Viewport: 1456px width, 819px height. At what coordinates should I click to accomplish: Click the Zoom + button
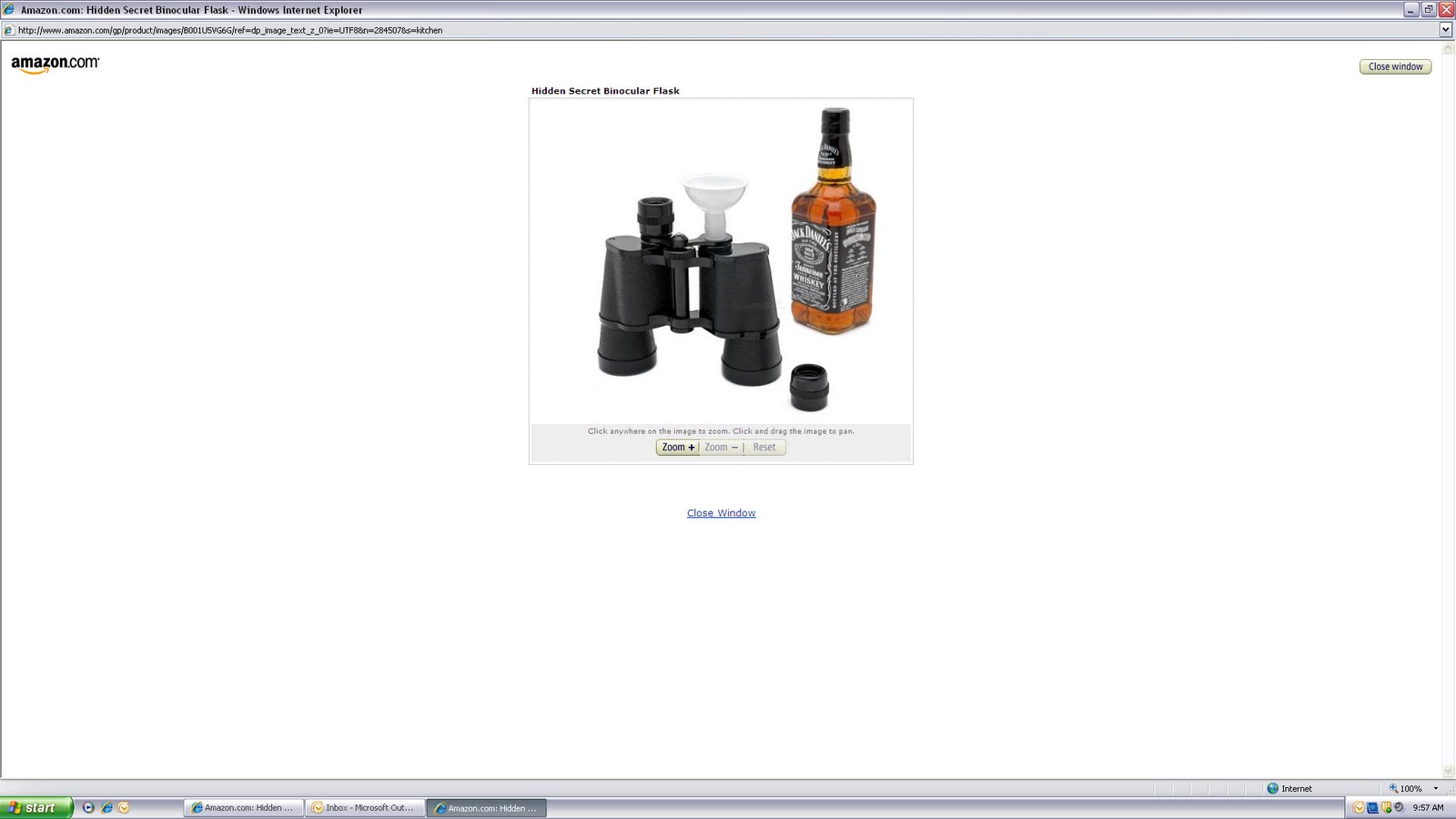coord(678,447)
